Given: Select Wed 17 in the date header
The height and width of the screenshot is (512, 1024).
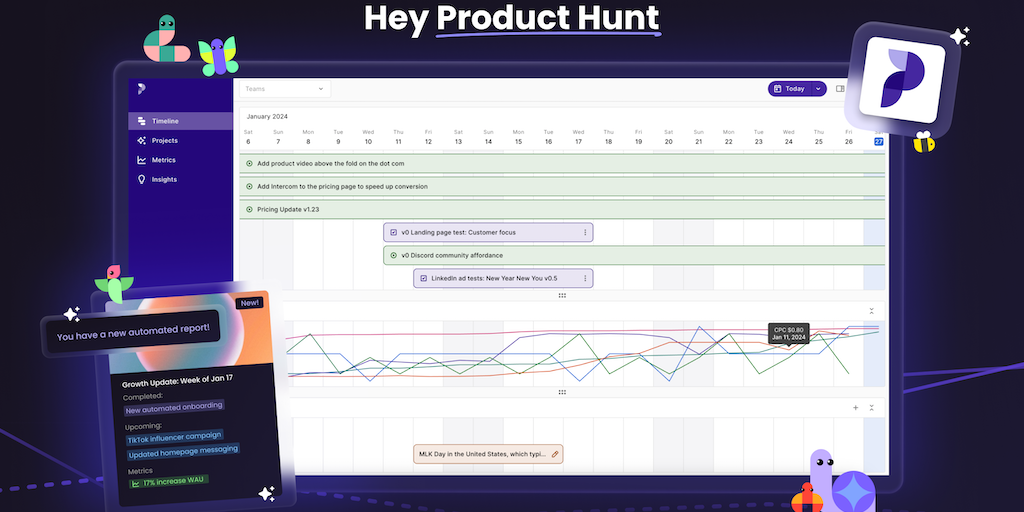Looking at the screenshot, I should (x=579, y=137).
